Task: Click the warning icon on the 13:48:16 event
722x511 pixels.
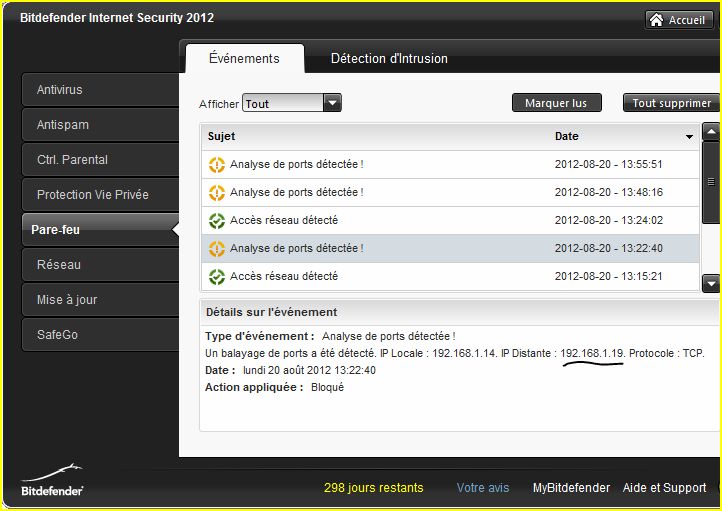Action: [216, 192]
